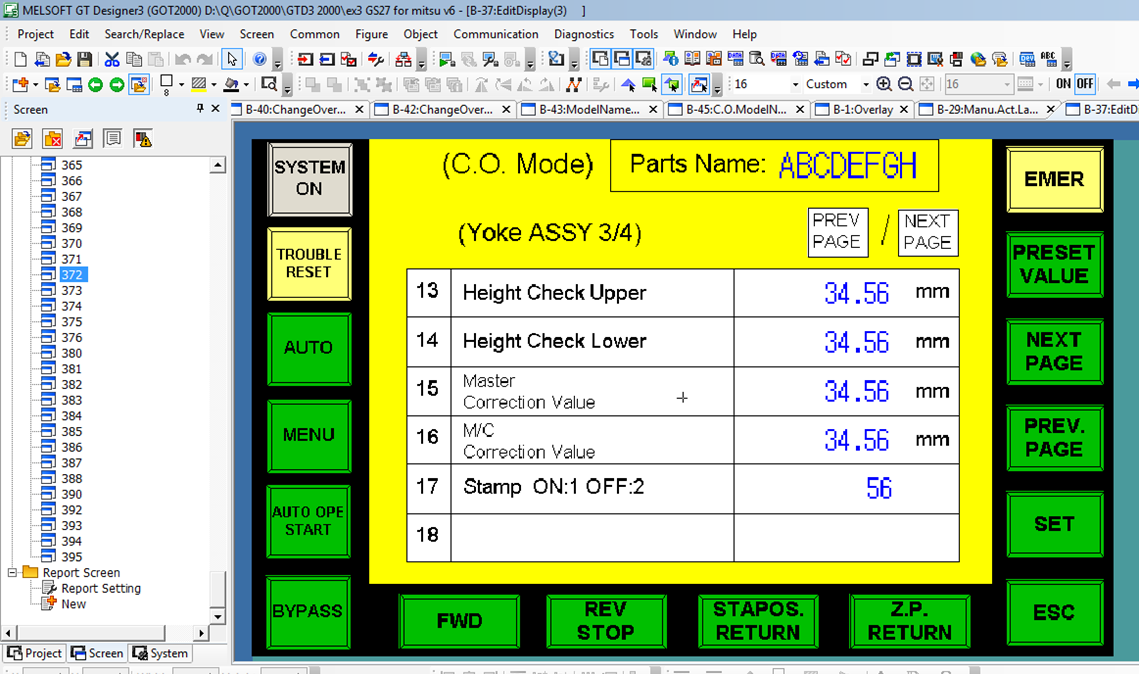
Task: Click the square line color swatch
Action: pyautogui.click(x=166, y=84)
